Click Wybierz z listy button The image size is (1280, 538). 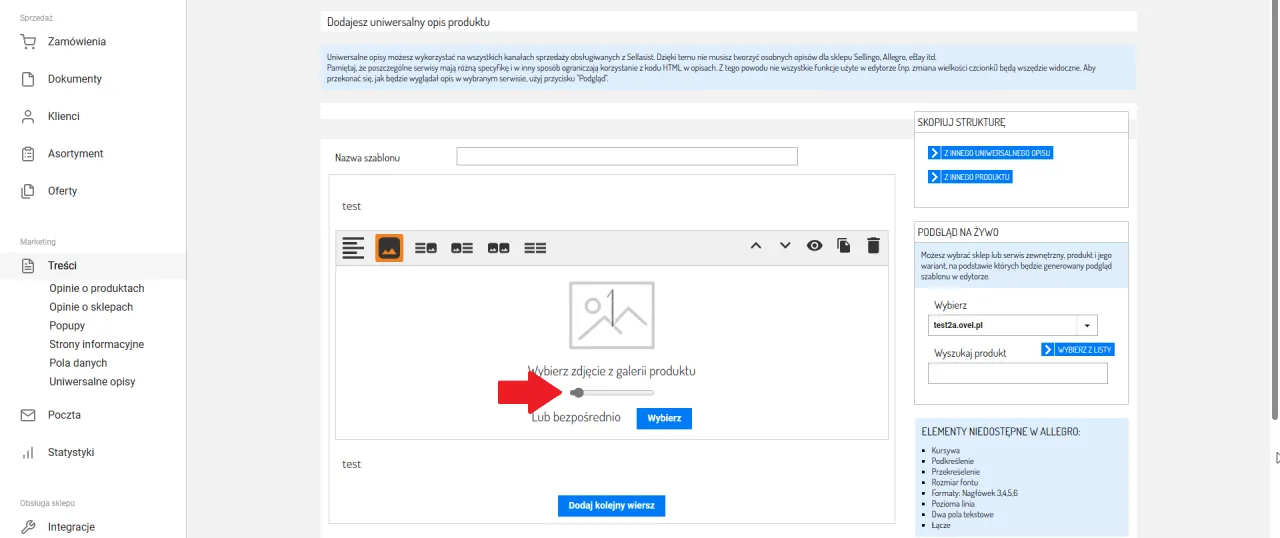coord(1078,350)
